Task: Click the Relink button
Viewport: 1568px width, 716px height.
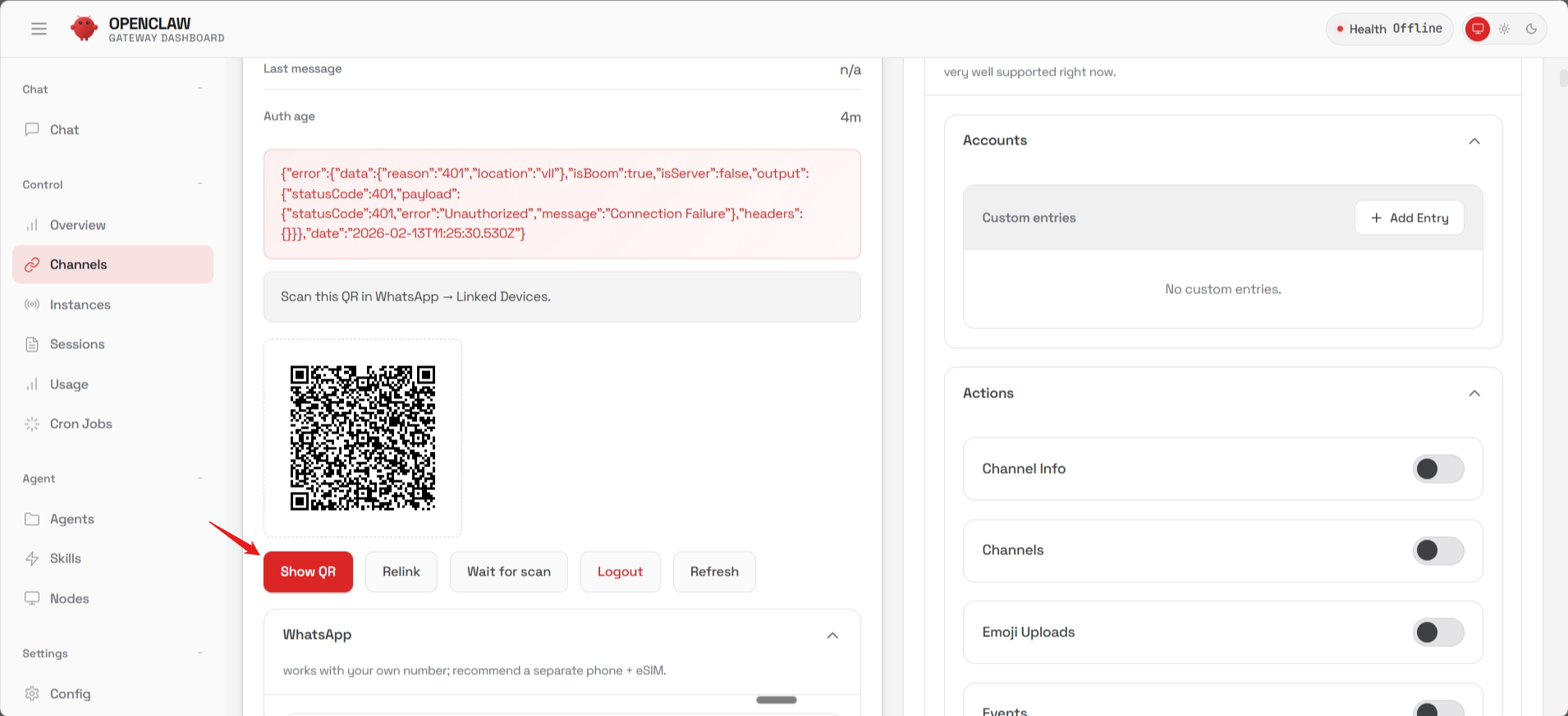Action: pos(401,571)
